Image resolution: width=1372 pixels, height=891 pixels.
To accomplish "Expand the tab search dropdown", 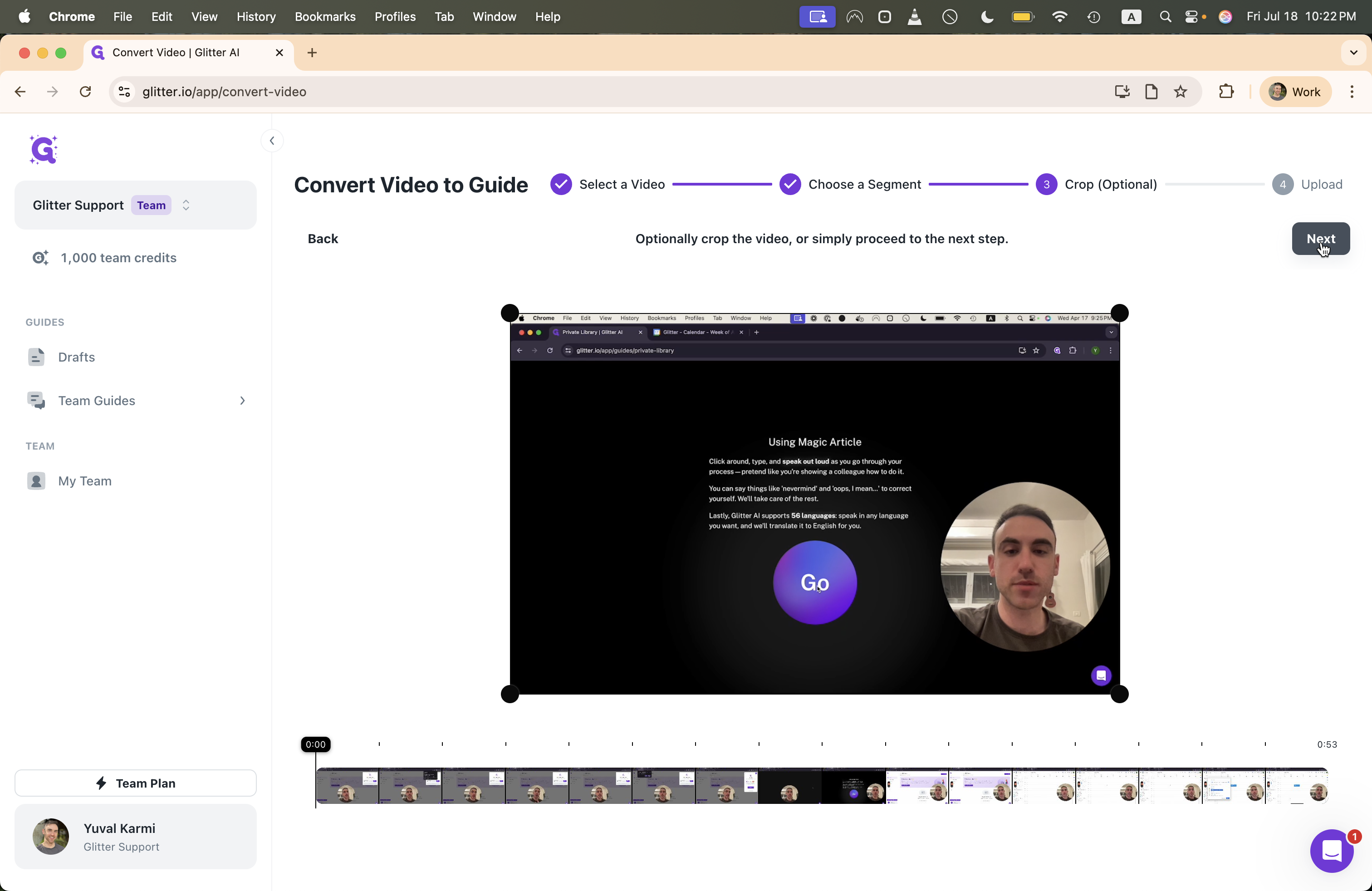I will coord(1353,53).
